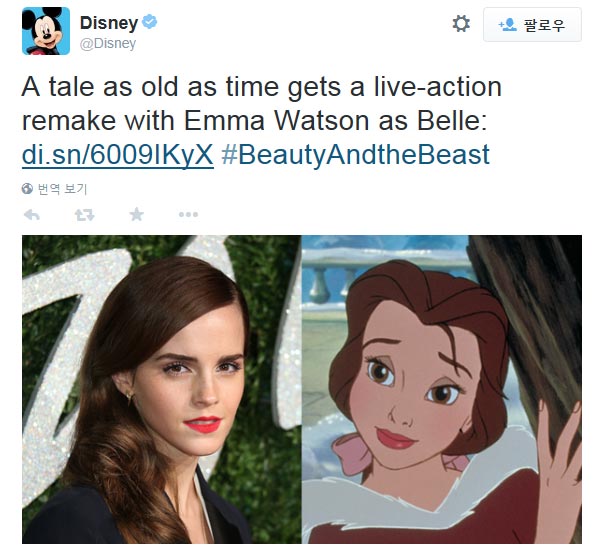Open the animated Belle image
The image size is (596, 554).
(x=442, y=389)
